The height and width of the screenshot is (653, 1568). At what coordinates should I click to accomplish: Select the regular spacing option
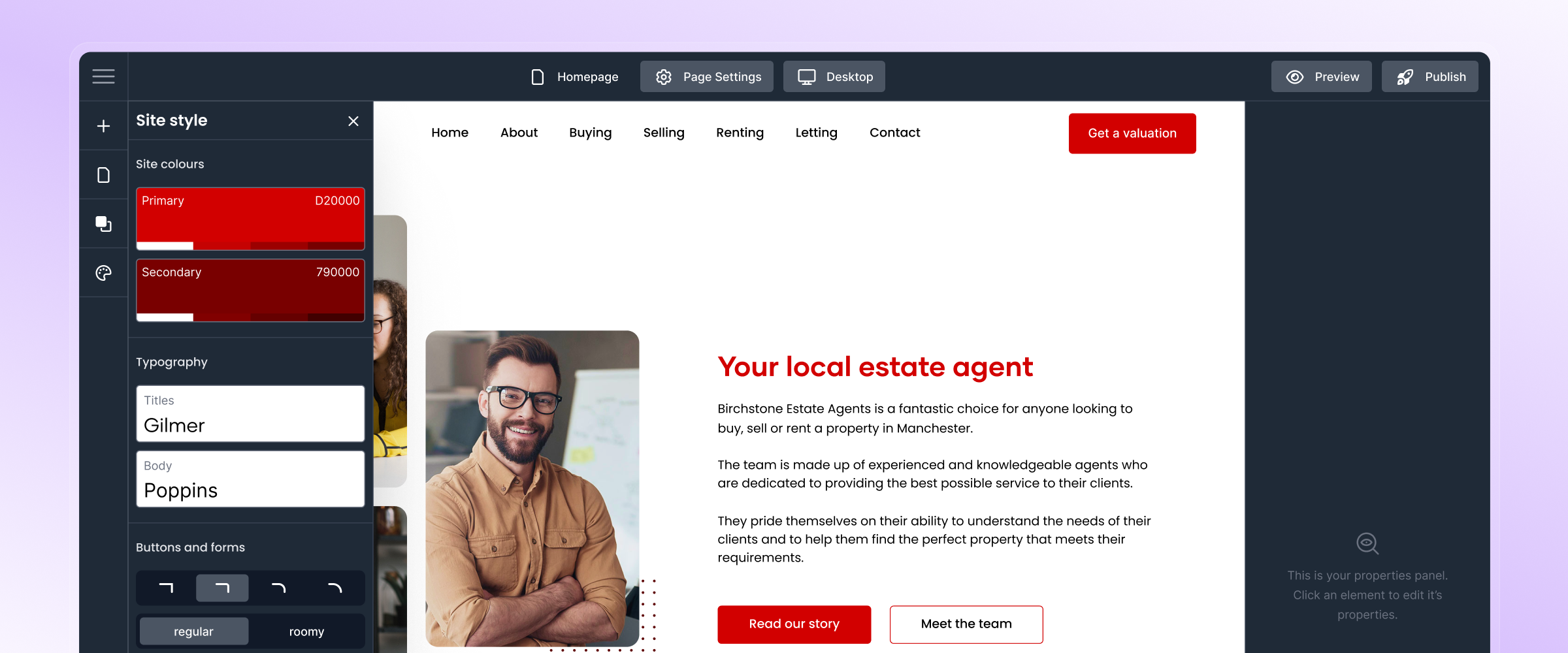pos(194,631)
